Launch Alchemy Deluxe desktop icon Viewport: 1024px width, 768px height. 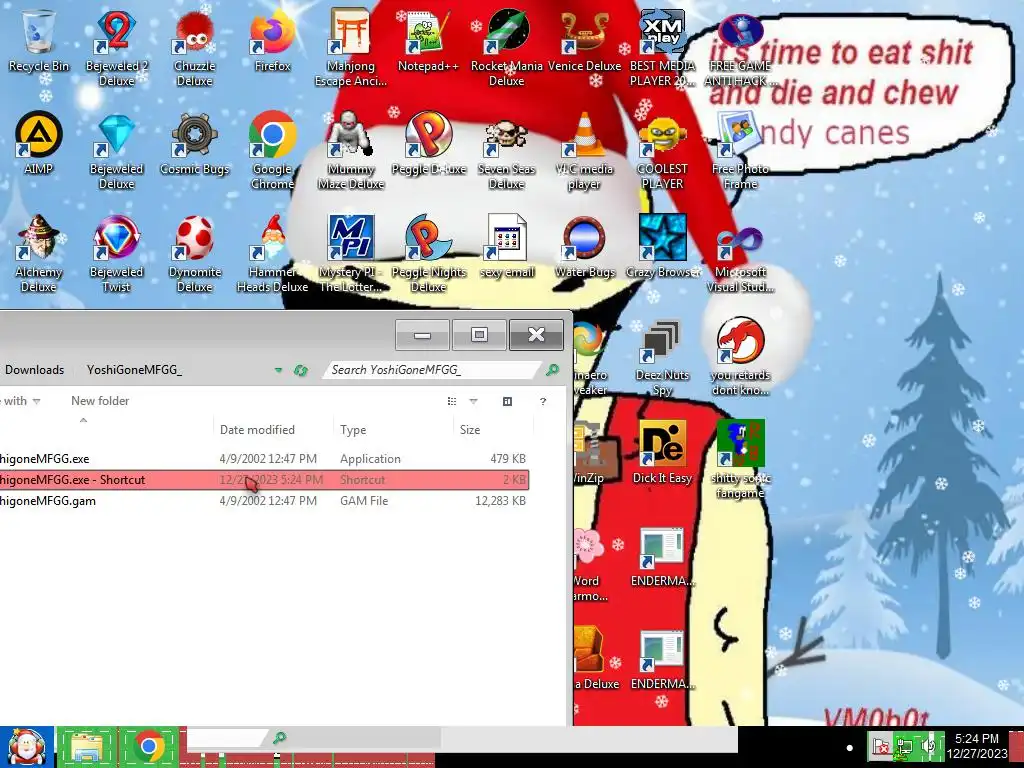pos(39,253)
